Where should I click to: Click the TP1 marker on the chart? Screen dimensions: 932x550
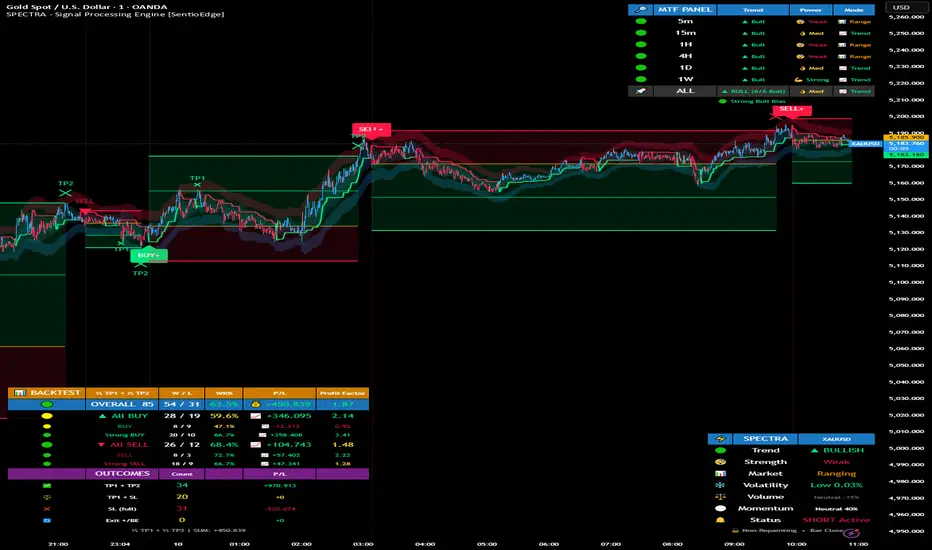tap(197, 178)
